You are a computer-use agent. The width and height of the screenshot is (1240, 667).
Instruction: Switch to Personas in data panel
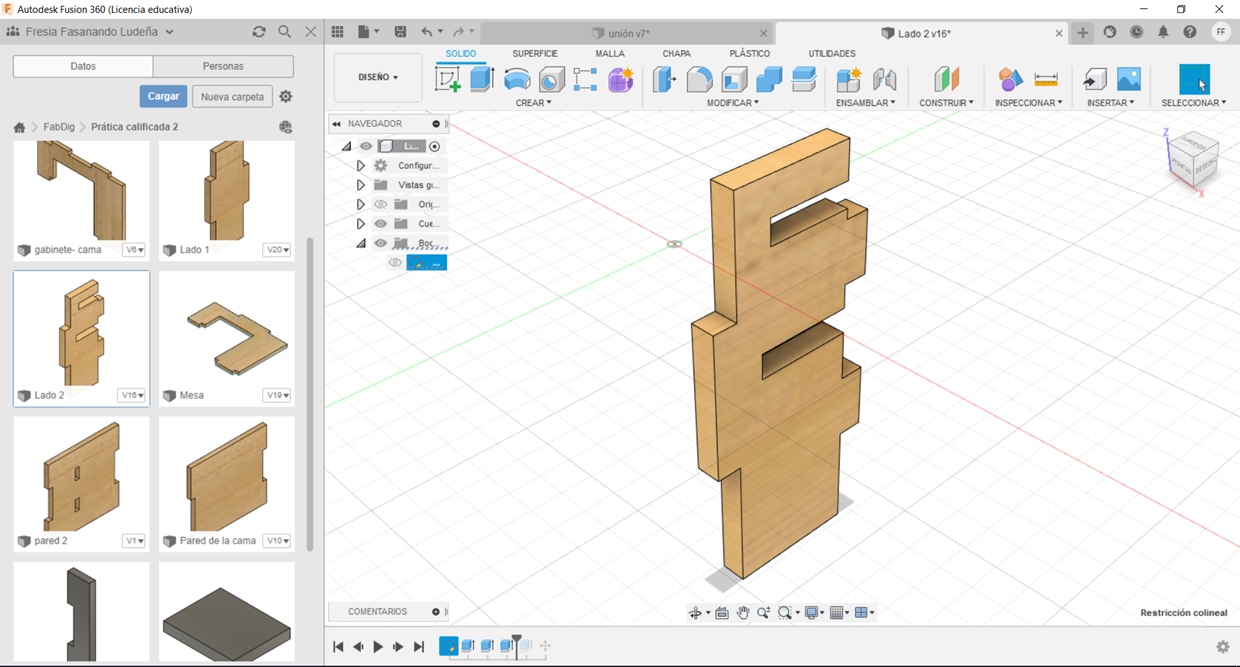click(223, 66)
